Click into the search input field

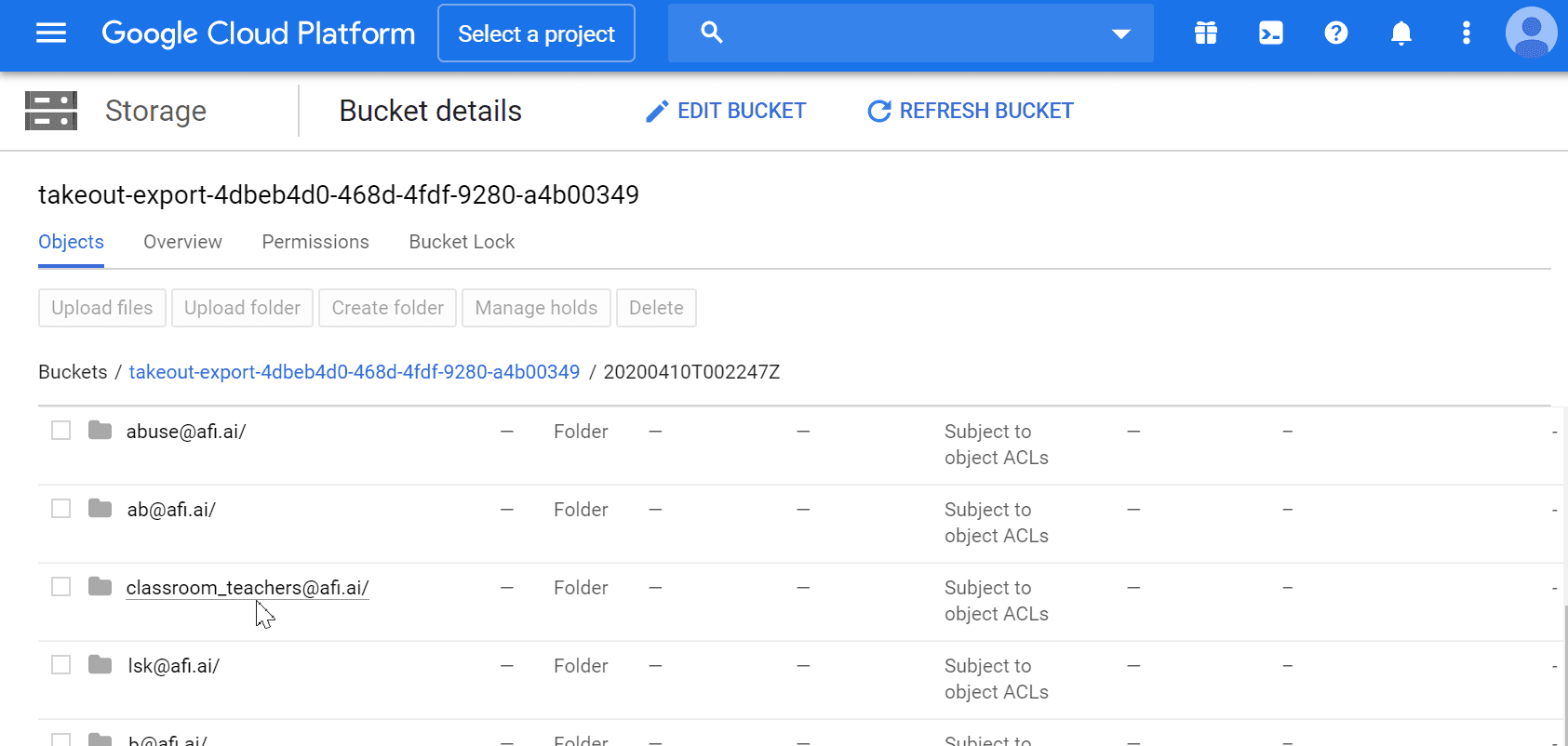(x=912, y=33)
